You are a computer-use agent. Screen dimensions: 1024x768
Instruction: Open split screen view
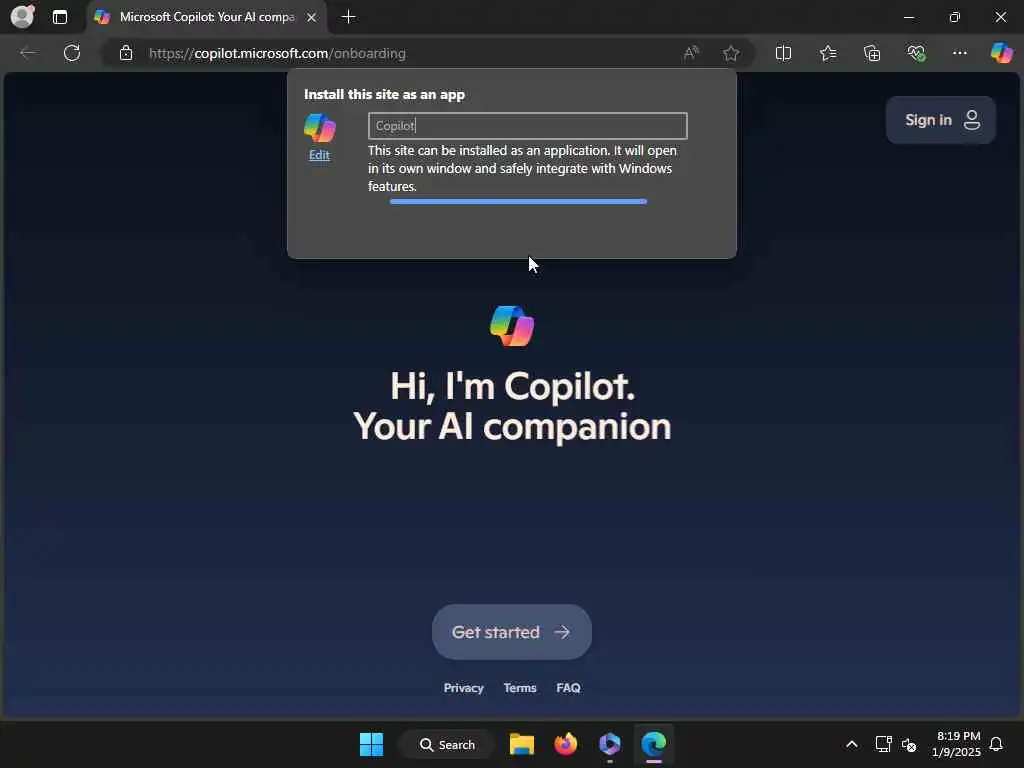(x=783, y=53)
